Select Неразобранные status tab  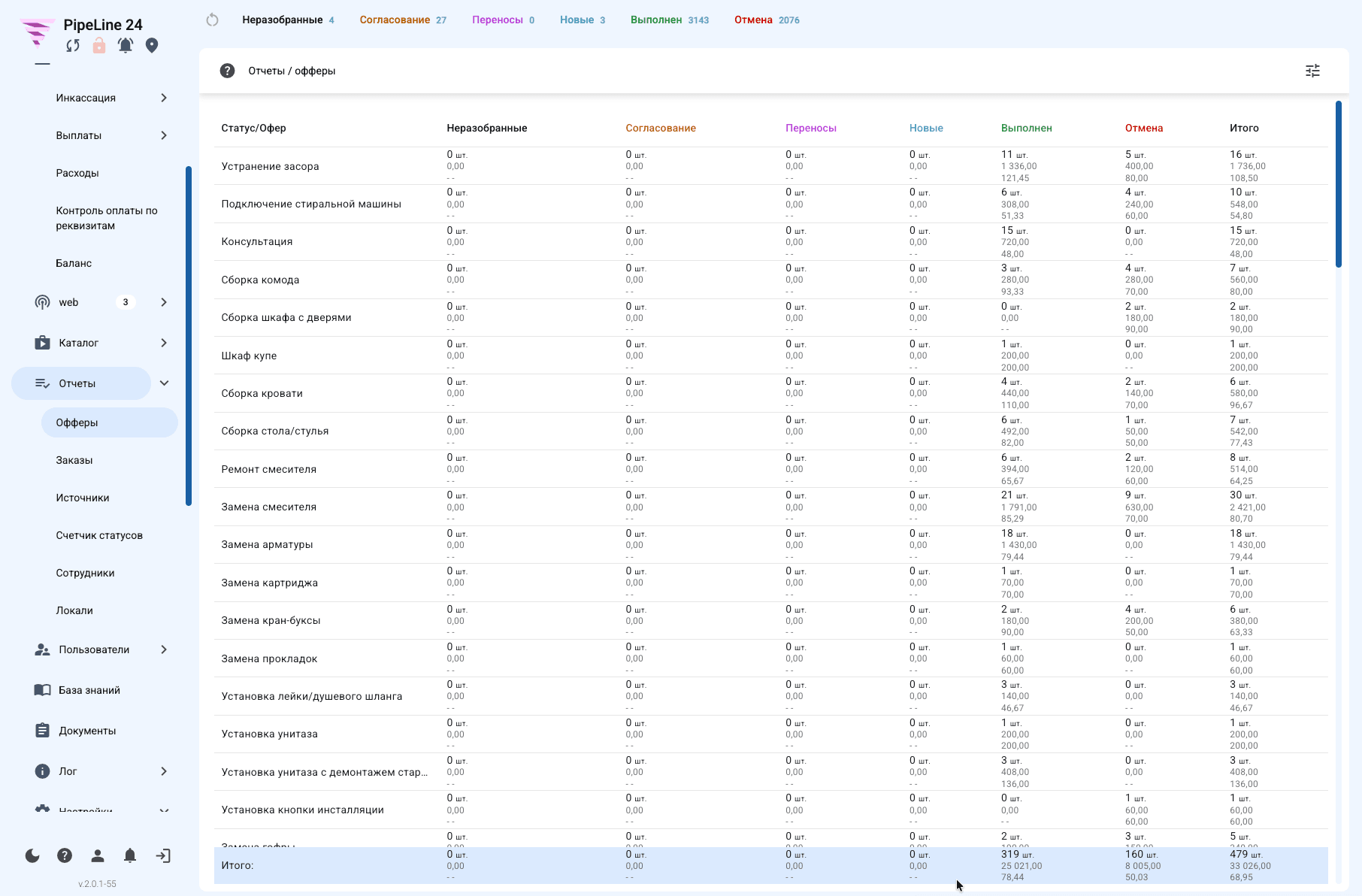coord(288,20)
